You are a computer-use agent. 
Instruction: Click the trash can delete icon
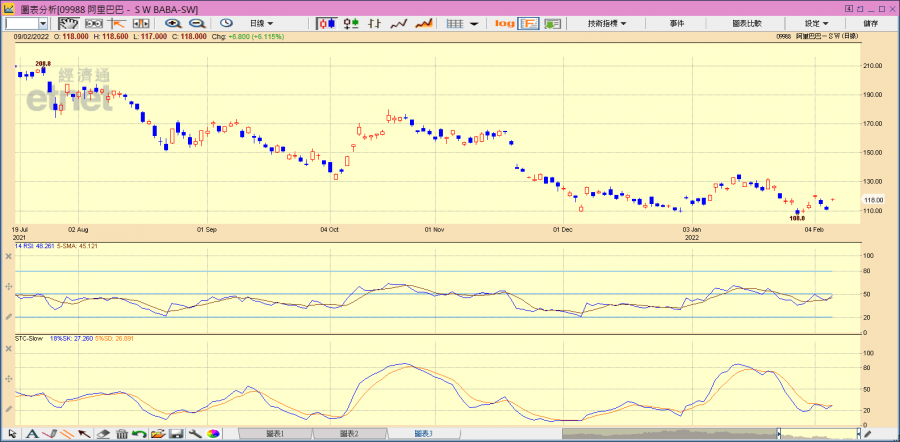(x=121, y=434)
